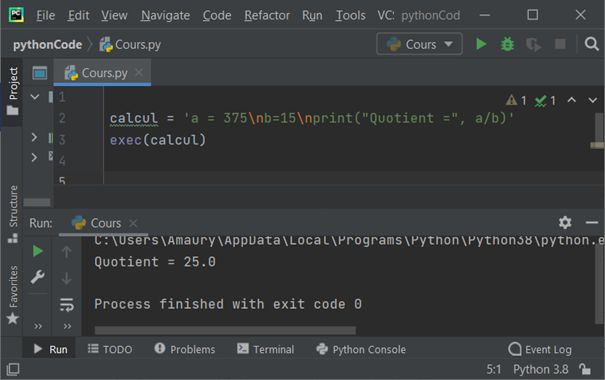
Task: Close the Cours run tab
Action: pyautogui.click(x=133, y=223)
